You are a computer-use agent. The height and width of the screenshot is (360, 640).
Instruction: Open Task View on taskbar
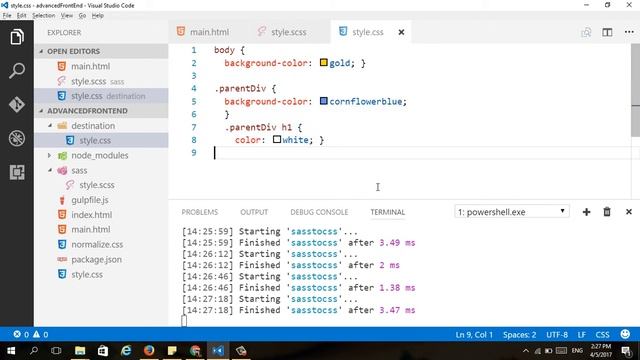[56, 351]
